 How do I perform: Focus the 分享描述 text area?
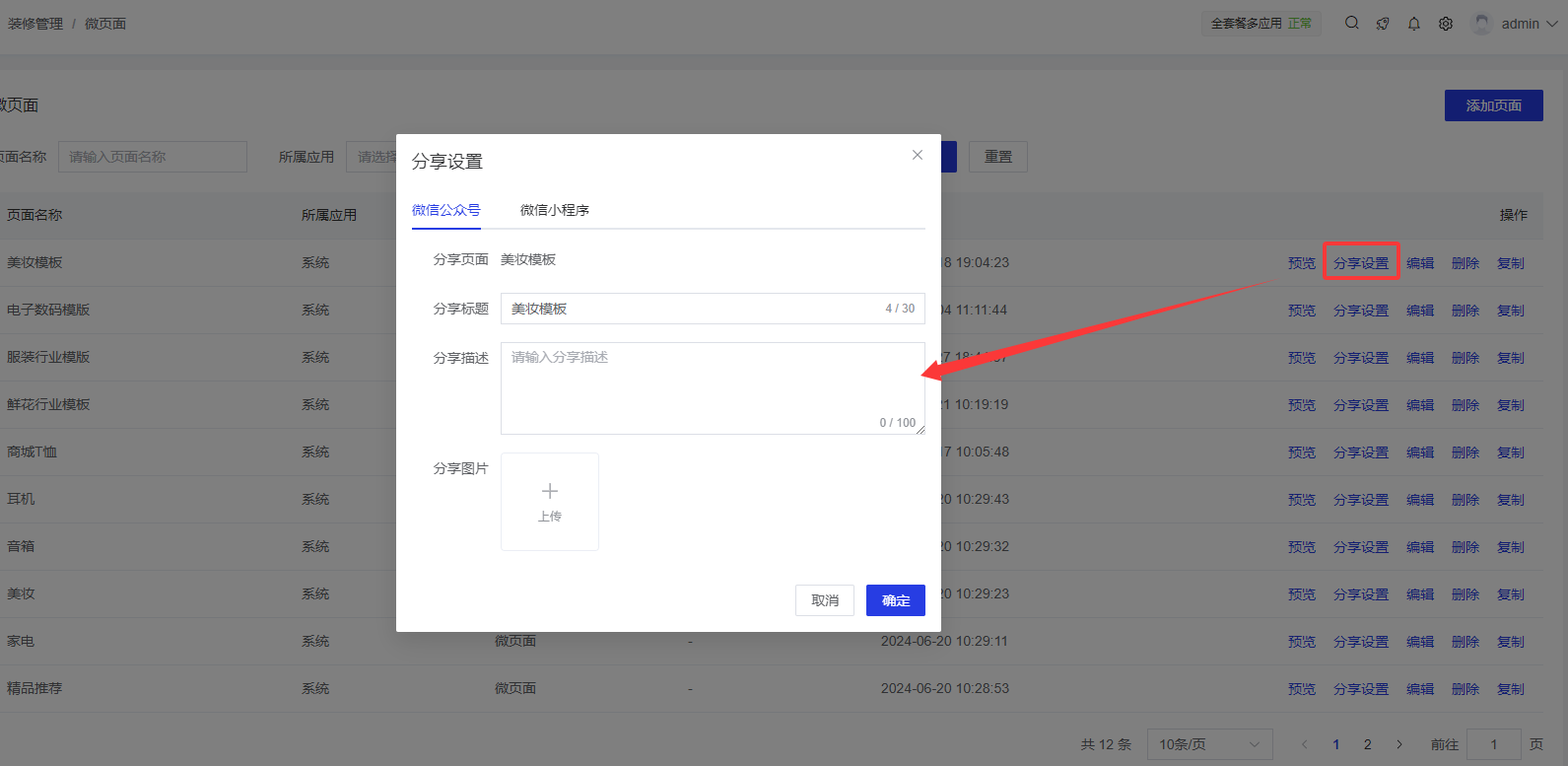(712, 387)
